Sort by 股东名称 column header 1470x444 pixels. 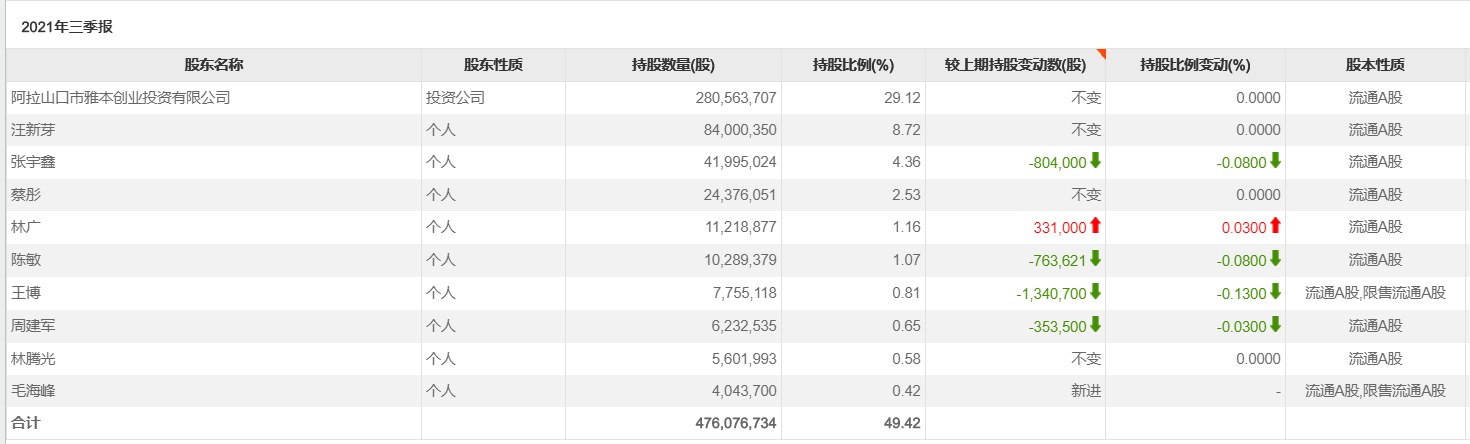tap(213, 65)
